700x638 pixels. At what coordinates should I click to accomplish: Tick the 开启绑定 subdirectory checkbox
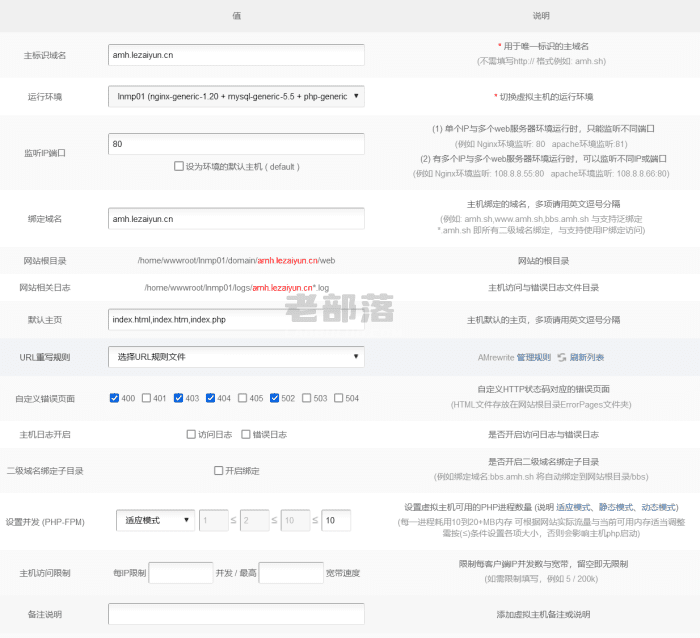click(x=219, y=471)
